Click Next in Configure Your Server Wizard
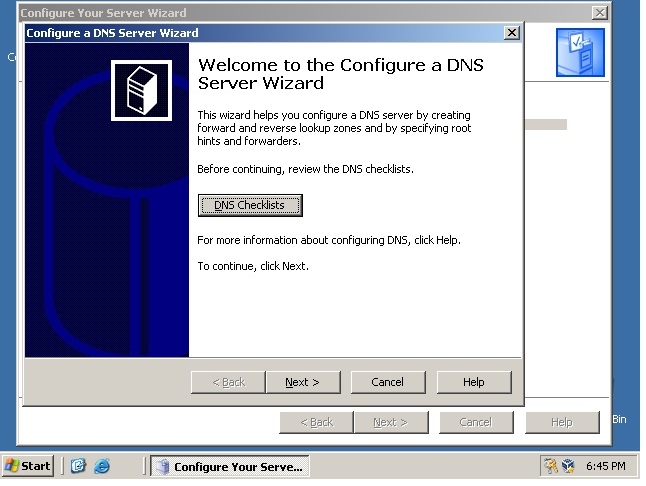This screenshot has height=486, width=646. (x=391, y=422)
